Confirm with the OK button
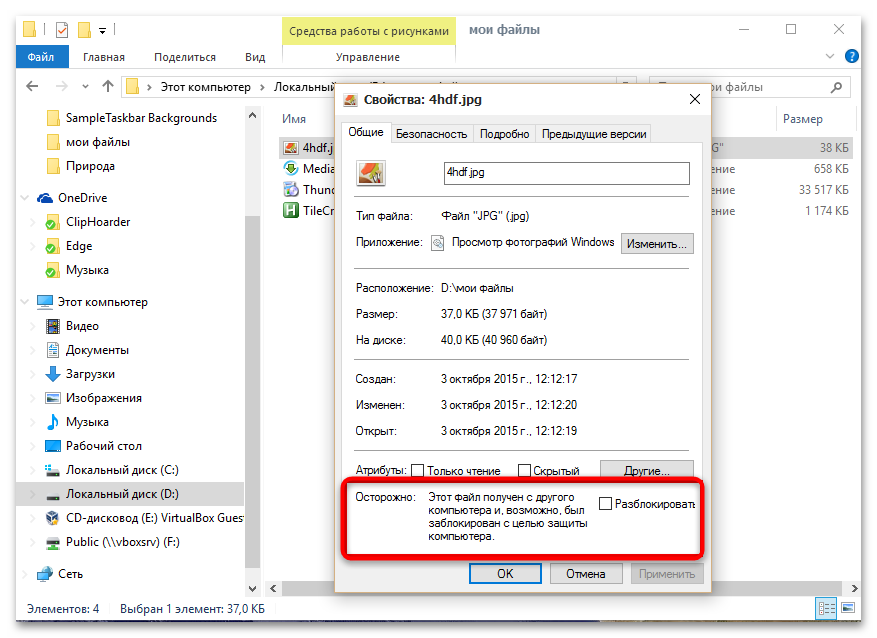Image resolution: width=877 pixels, height=638 pixels. coord(505,574)
